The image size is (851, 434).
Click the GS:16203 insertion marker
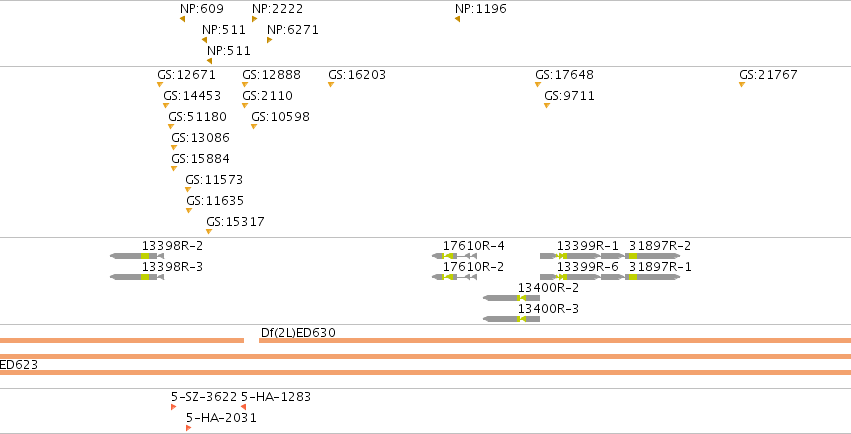click(331, 85)
